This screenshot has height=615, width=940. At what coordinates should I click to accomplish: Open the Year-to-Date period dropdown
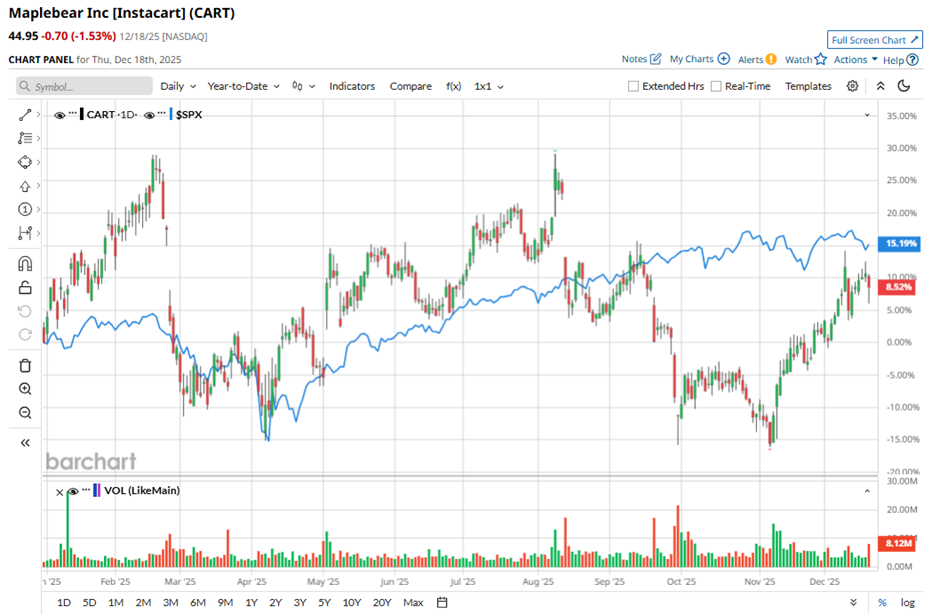pyautogui.click(x=243, y=86)
